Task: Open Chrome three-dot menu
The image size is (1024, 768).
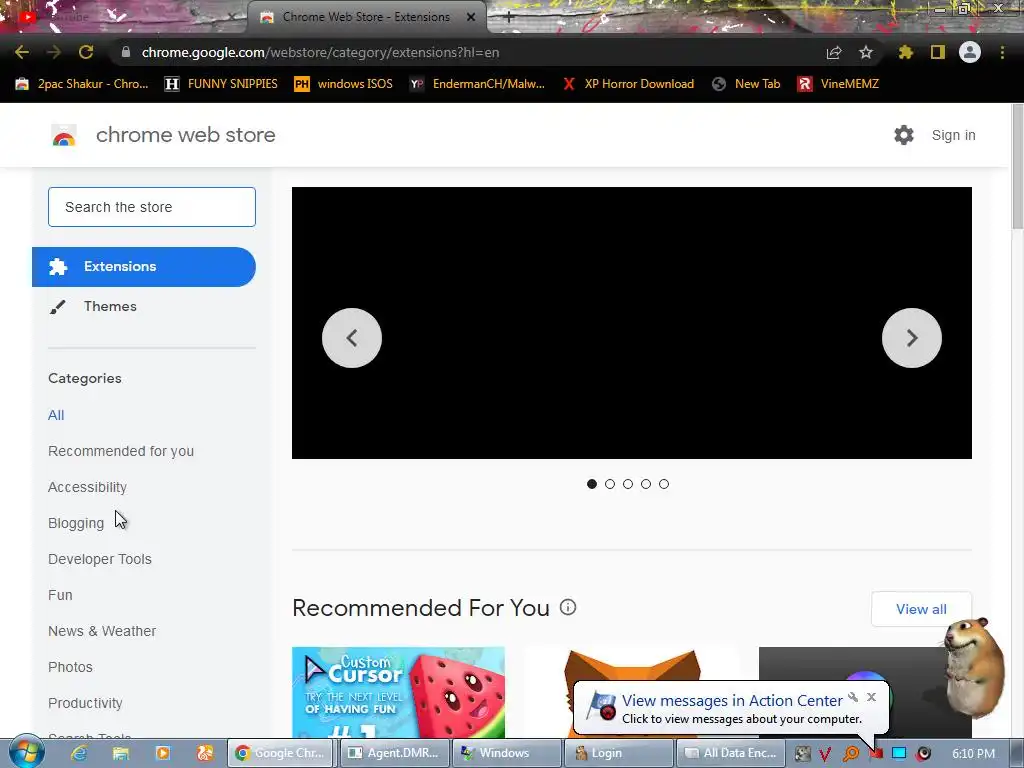Action: point(1002,52)
